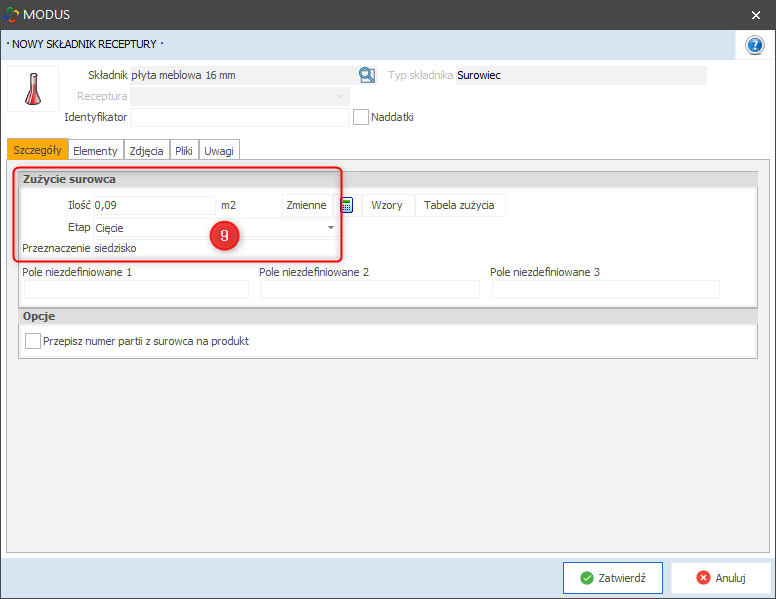Enable the Naddatki checkbox
Image resolution: width=776 pixels, height=599 pixels.
click(x=361, y=117)
